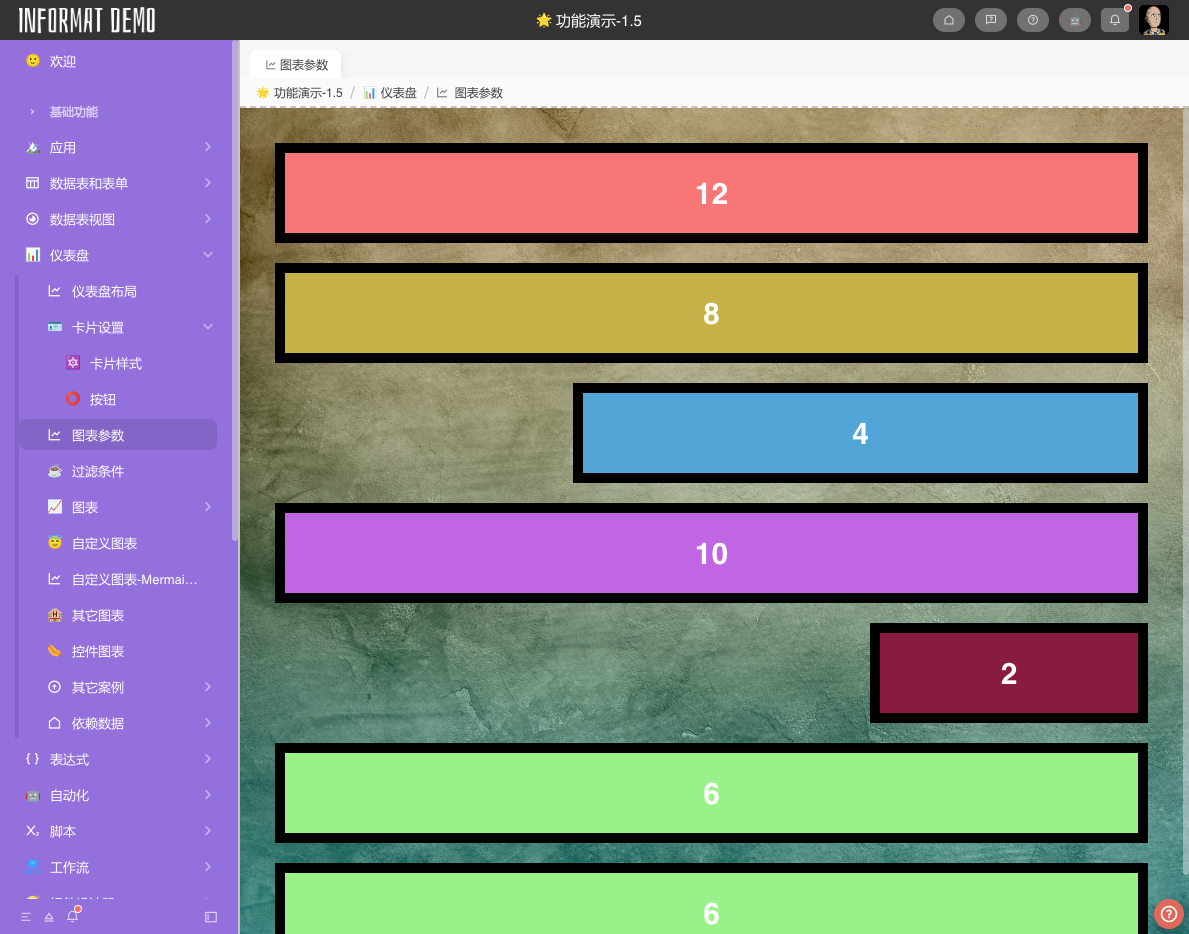This screenshot has width=1189, height=934.
Task: Go to 欢迎 page in sidebar
Action: 63,61
